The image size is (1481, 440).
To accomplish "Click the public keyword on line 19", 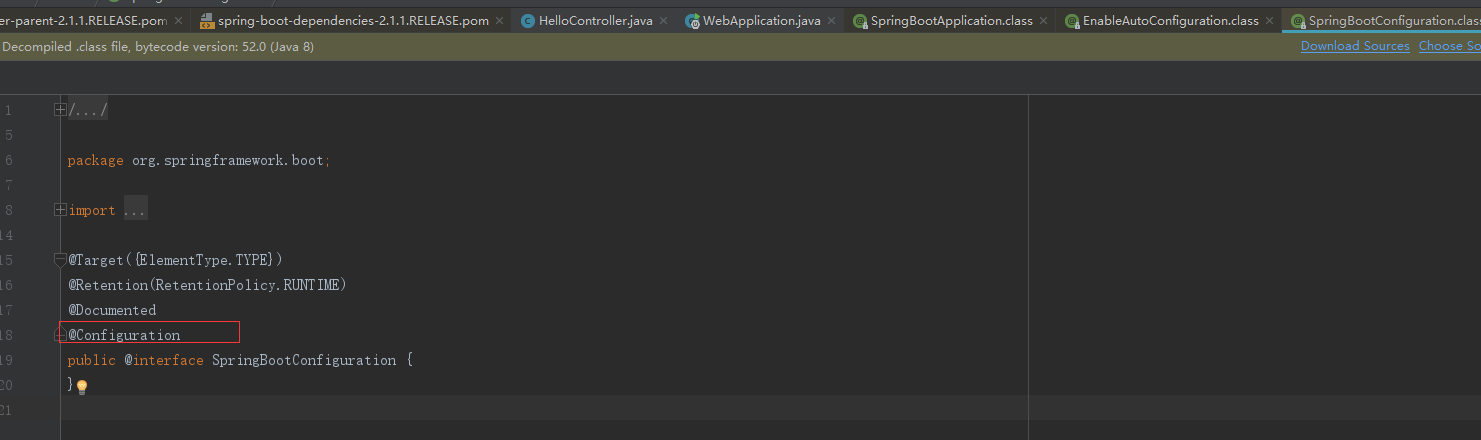I will pyautogui.click(x=92, y=360).
